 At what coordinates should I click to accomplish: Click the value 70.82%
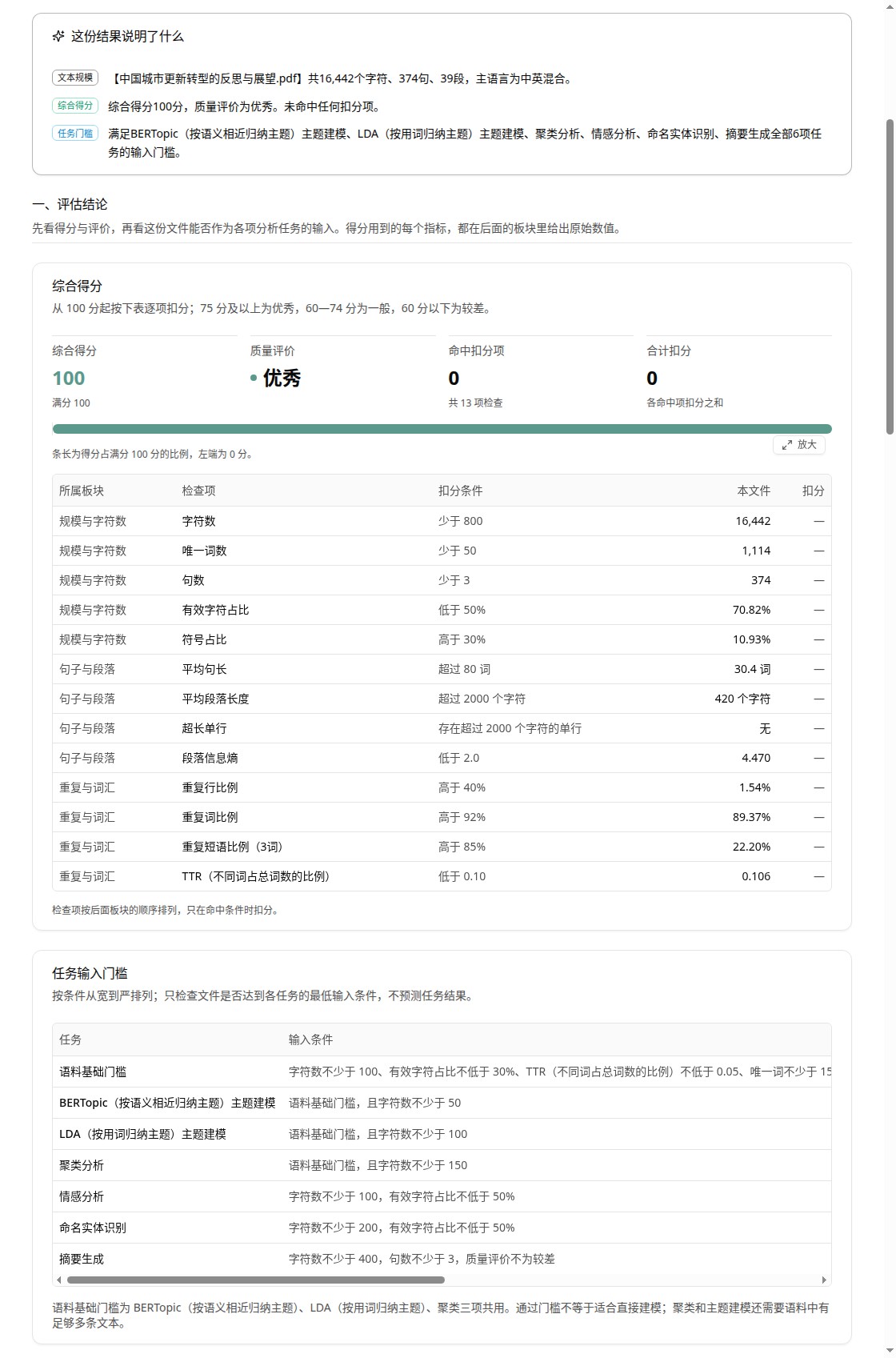[x=752, y=610]
